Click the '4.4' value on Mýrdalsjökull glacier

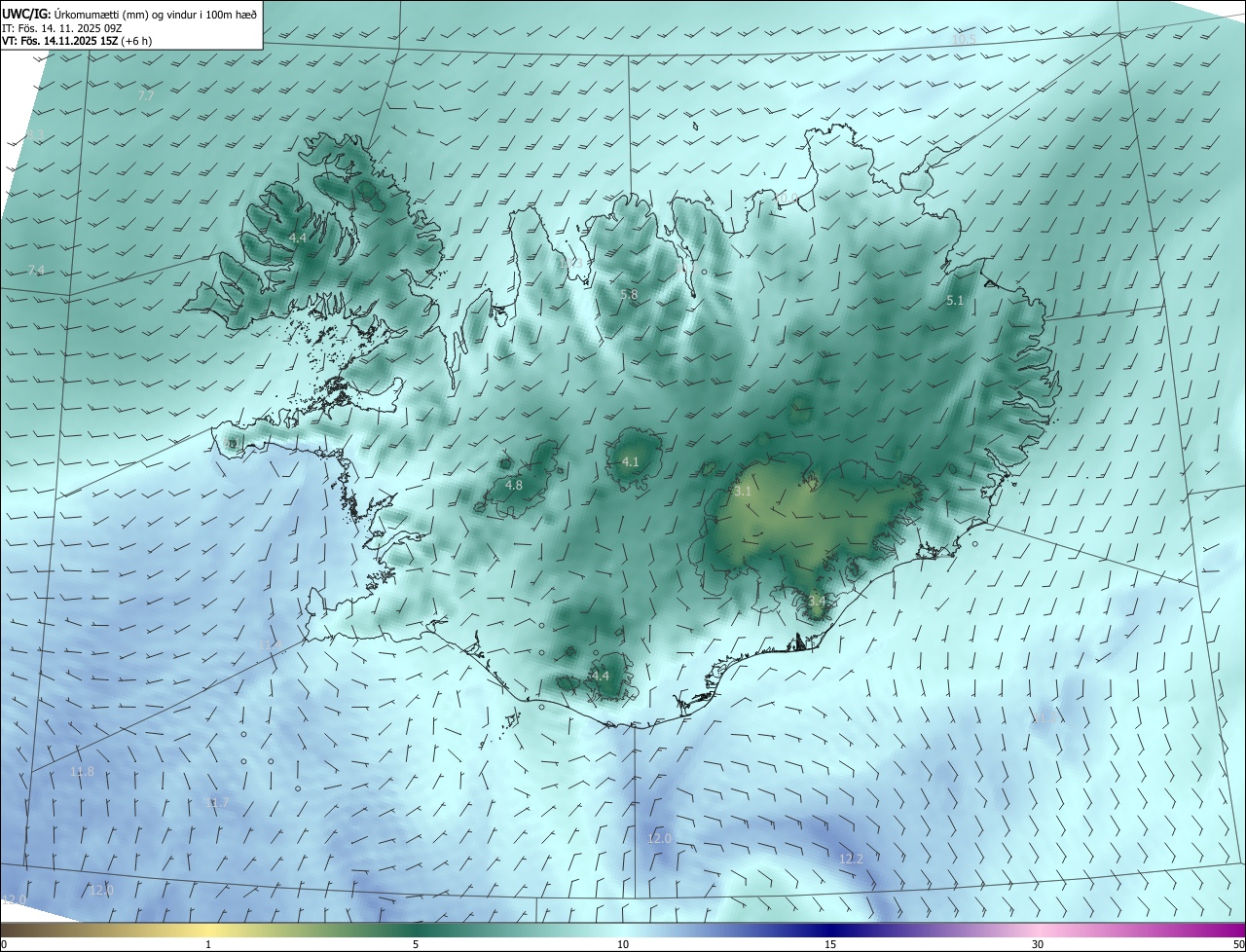pyautogui.click(x=601, y=676)
